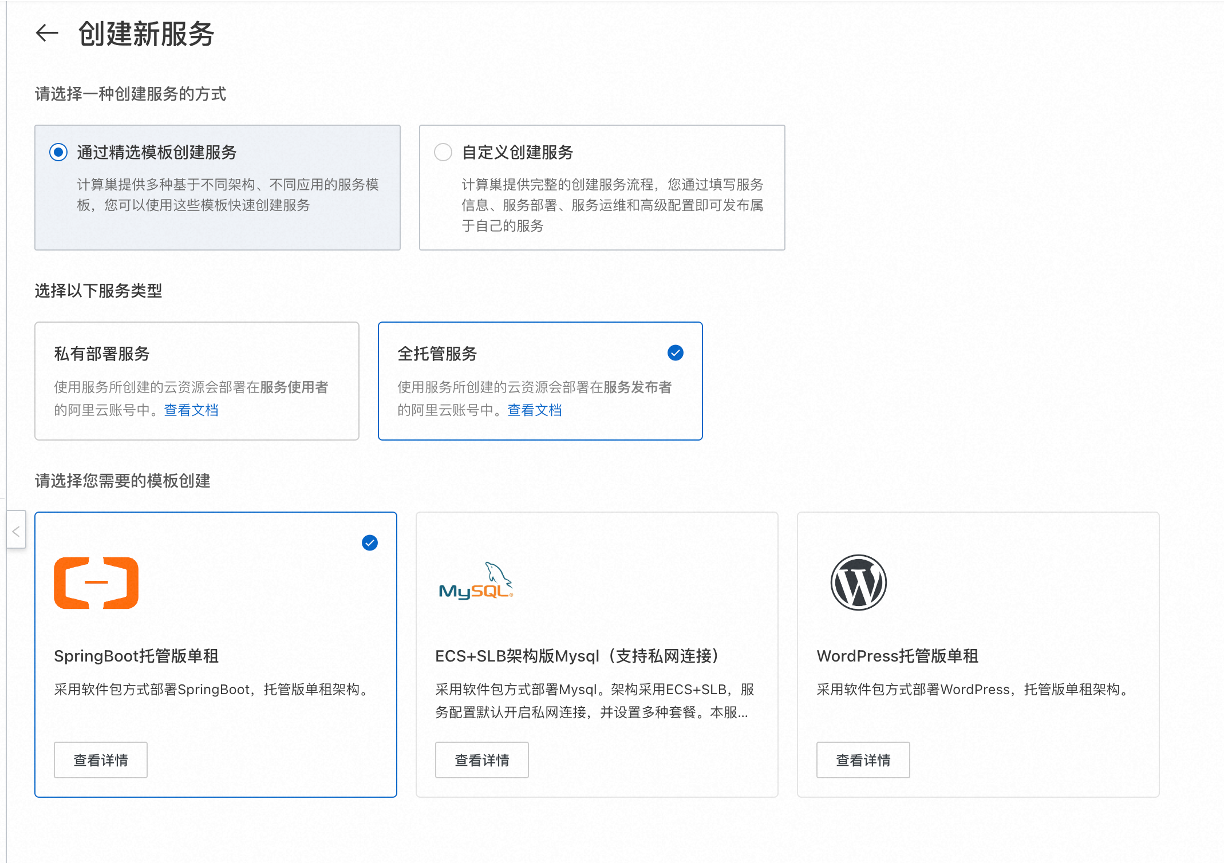Choose the 全托管服务 service type card
The height and width of the screenshot is (864, 1224).
[540, 381]
